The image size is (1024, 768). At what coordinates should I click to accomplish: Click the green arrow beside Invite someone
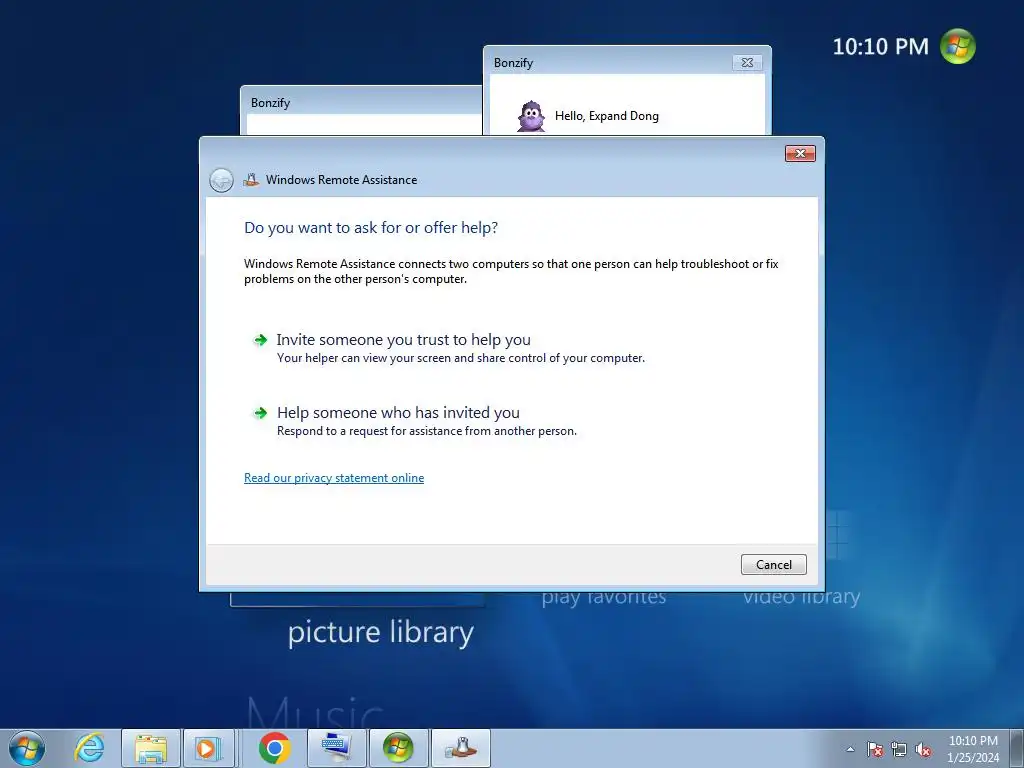tap(260, 340)
